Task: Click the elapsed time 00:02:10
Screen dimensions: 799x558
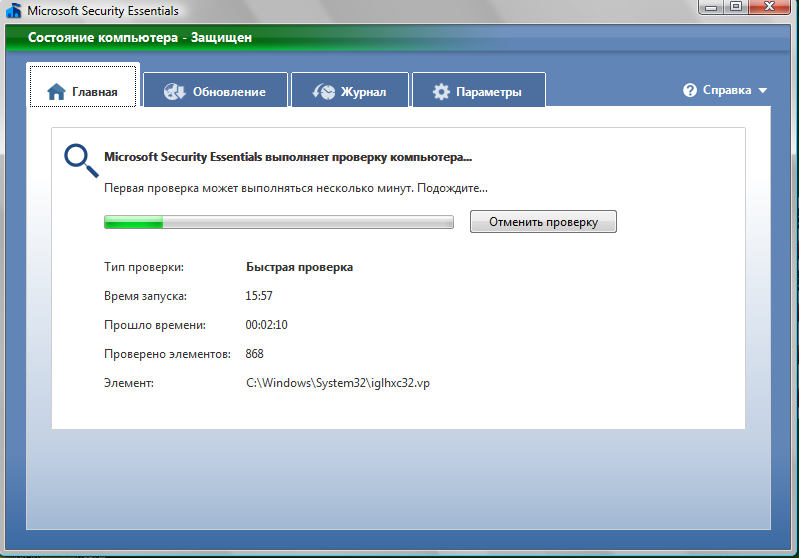Action: [x=267, y=325]
